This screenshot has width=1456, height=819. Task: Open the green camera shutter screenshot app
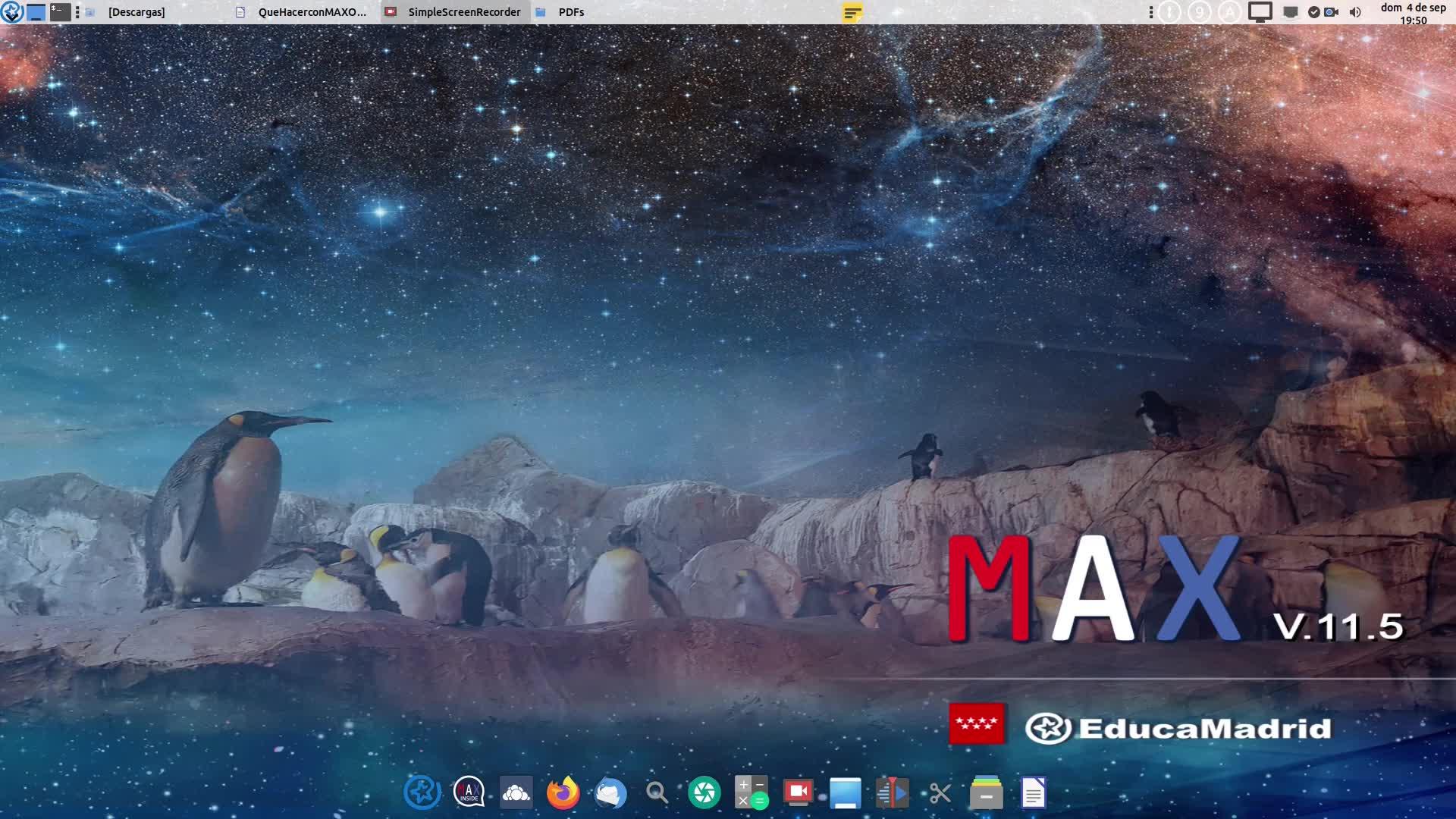click(x=704, y=793)
